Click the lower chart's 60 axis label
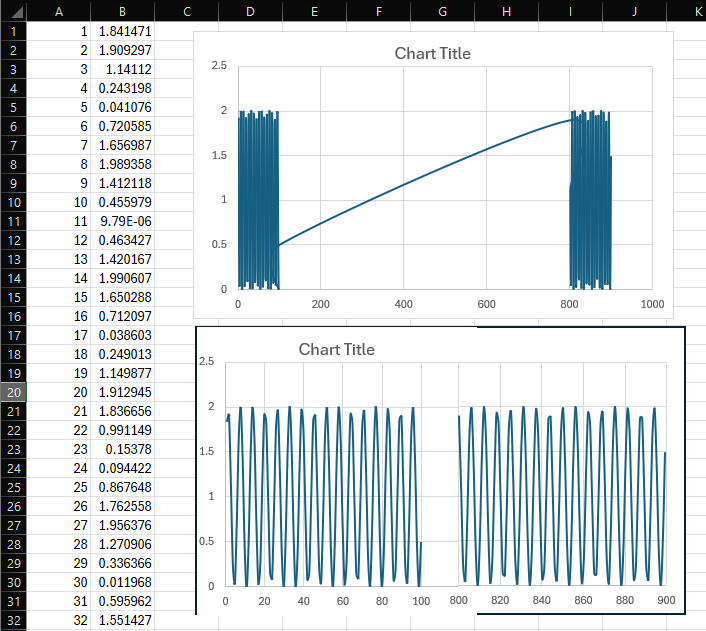The width and height of the screenshot is (706, 631). click(x=343, y=601)
